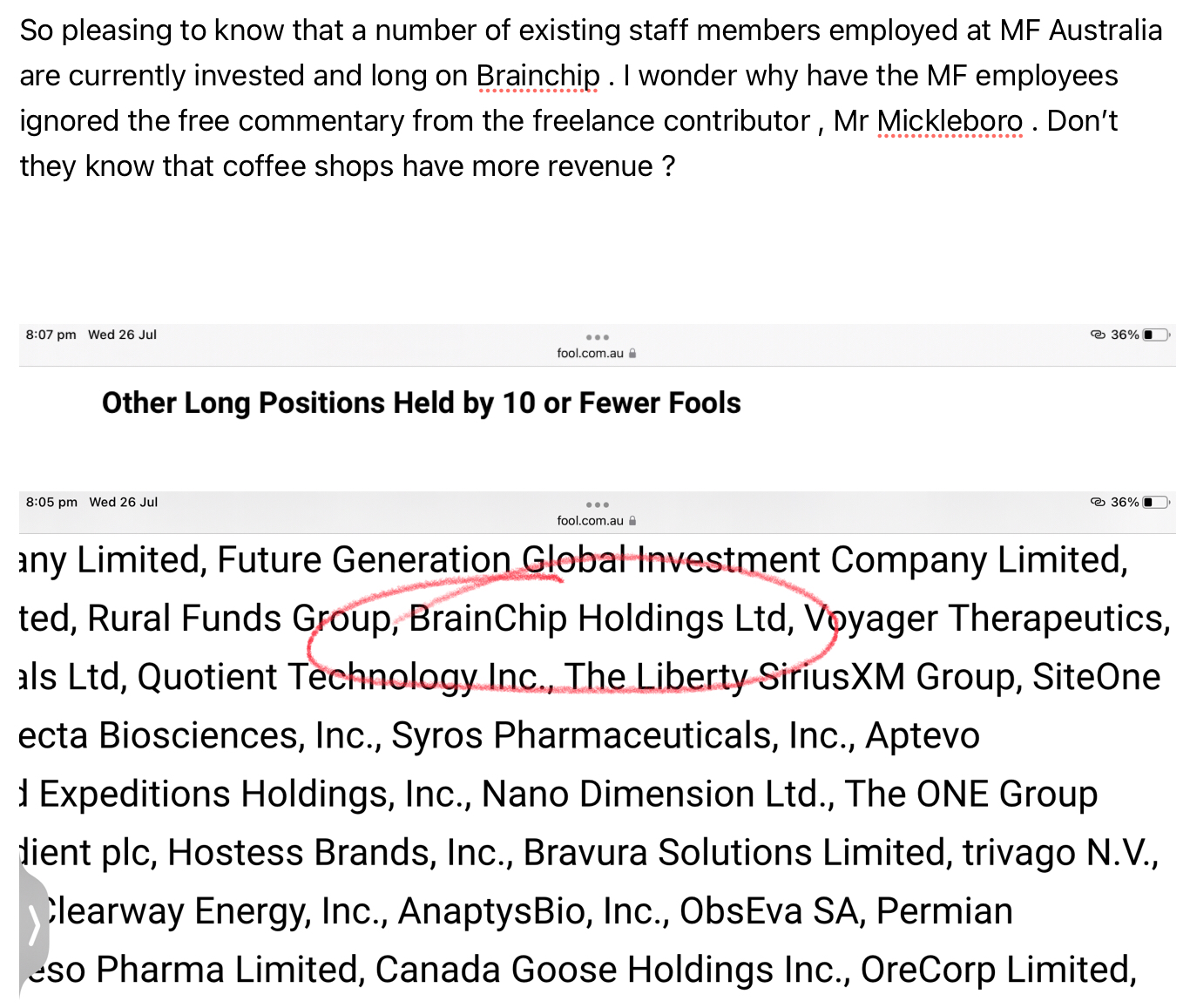
Task: Click the lock icon beside the upper fool.com.au
Action: [632, 353]
